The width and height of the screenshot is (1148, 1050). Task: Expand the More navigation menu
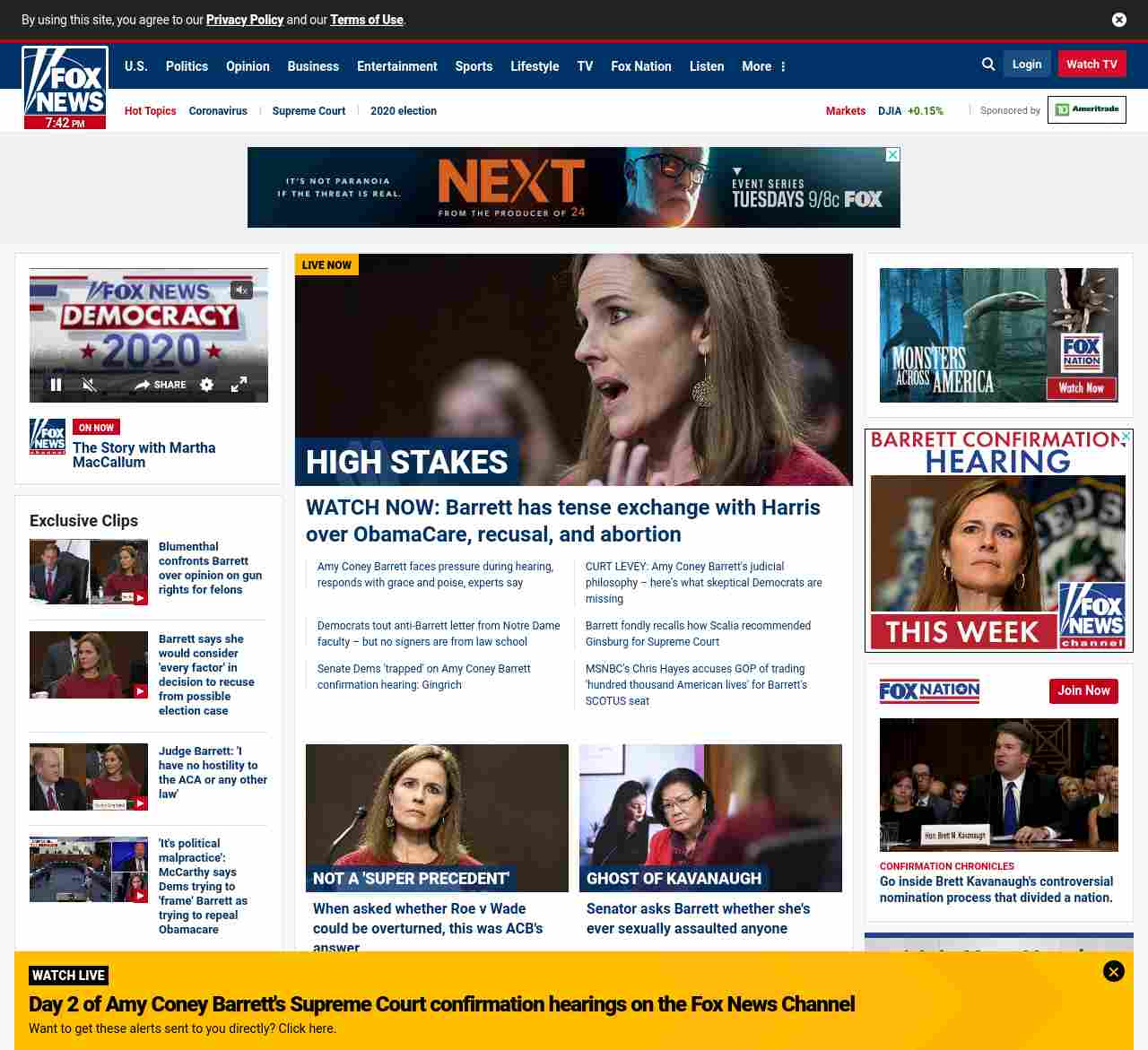pos(763,66)
